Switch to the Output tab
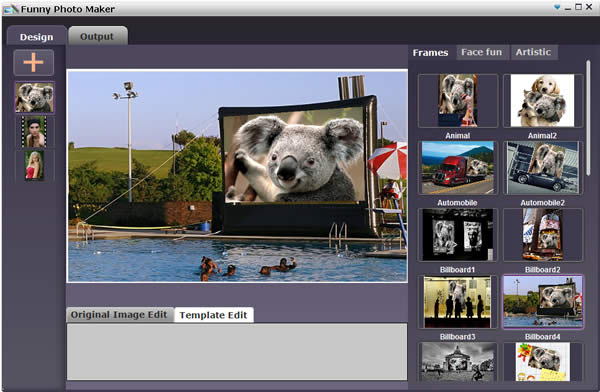Image resolution: width=600 pixels, height=392 pixels. click(x=97, y=36)
